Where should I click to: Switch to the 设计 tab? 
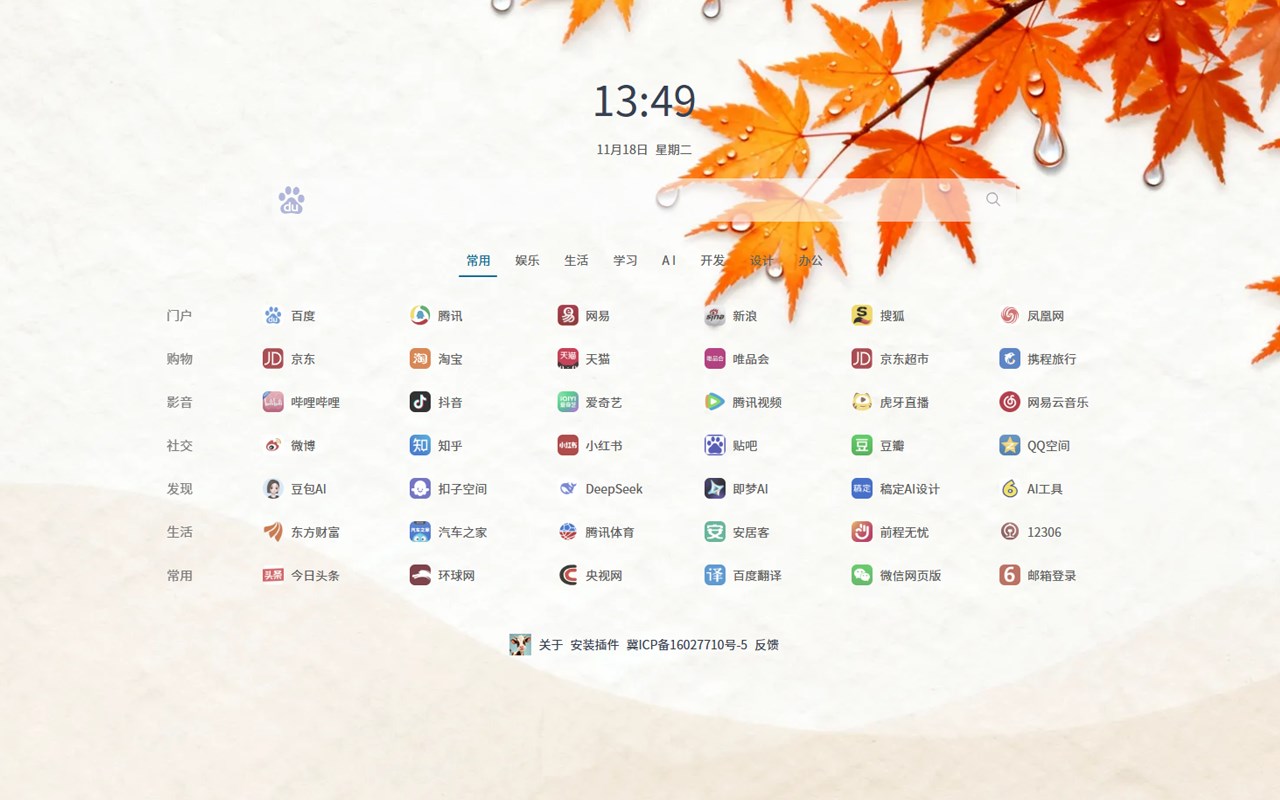tap(762, 260)
